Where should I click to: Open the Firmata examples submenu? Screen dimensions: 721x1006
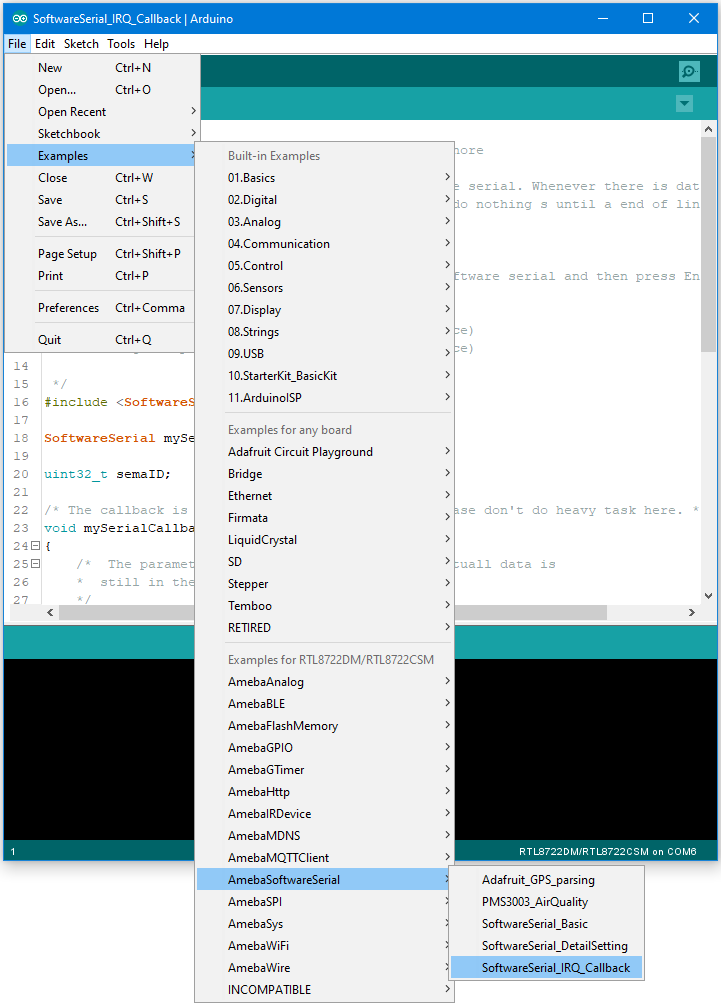pyautogui.click(x=325, y=518)
